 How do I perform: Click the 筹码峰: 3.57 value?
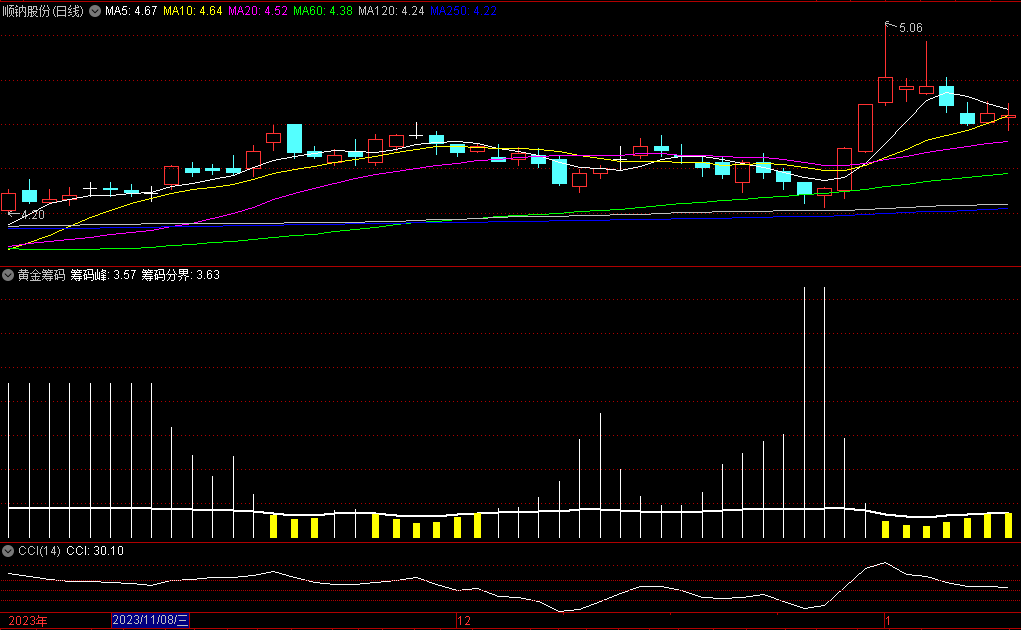104,275
